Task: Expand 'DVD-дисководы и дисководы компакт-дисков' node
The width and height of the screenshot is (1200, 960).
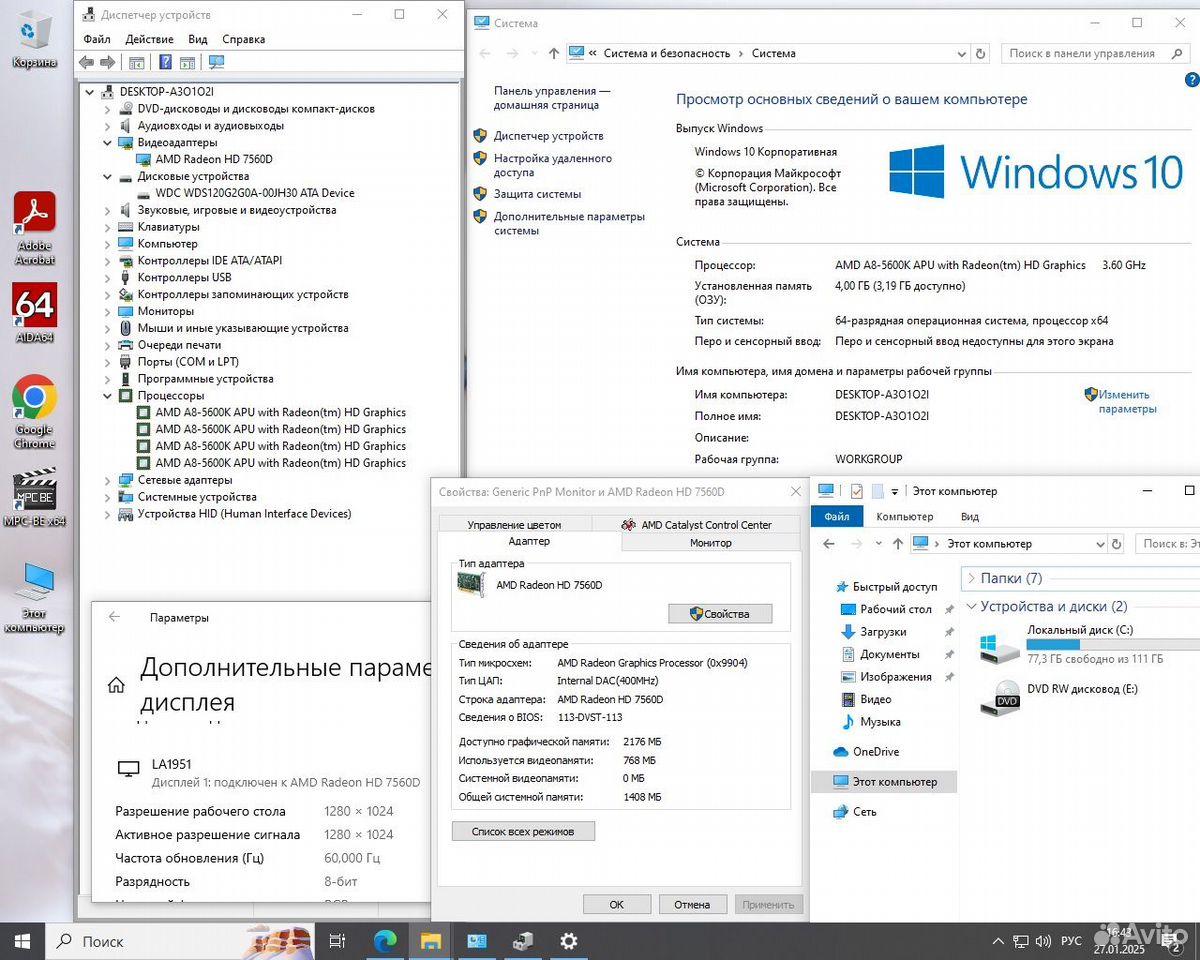Action: 108,109
